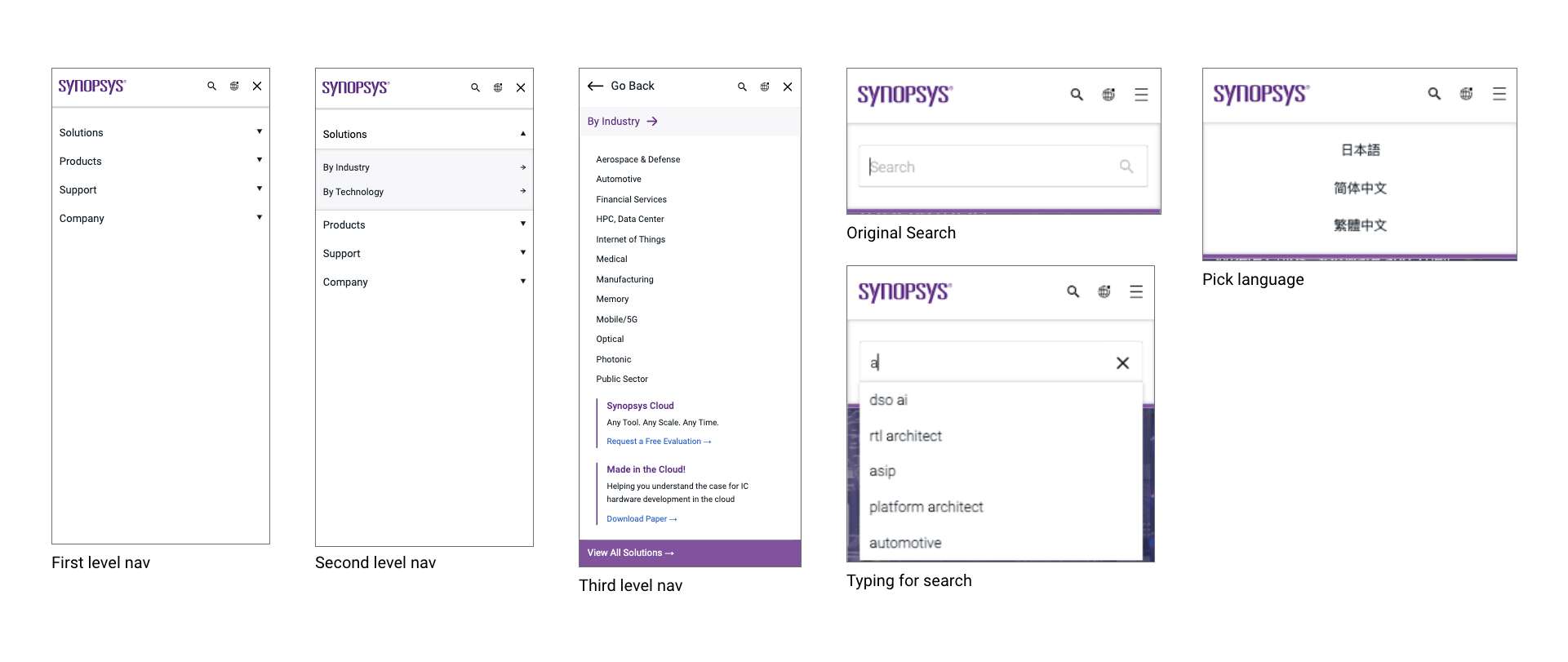The image size is (1568, 662).
Task: Click View All Solutions button
Action: point(690,553)
